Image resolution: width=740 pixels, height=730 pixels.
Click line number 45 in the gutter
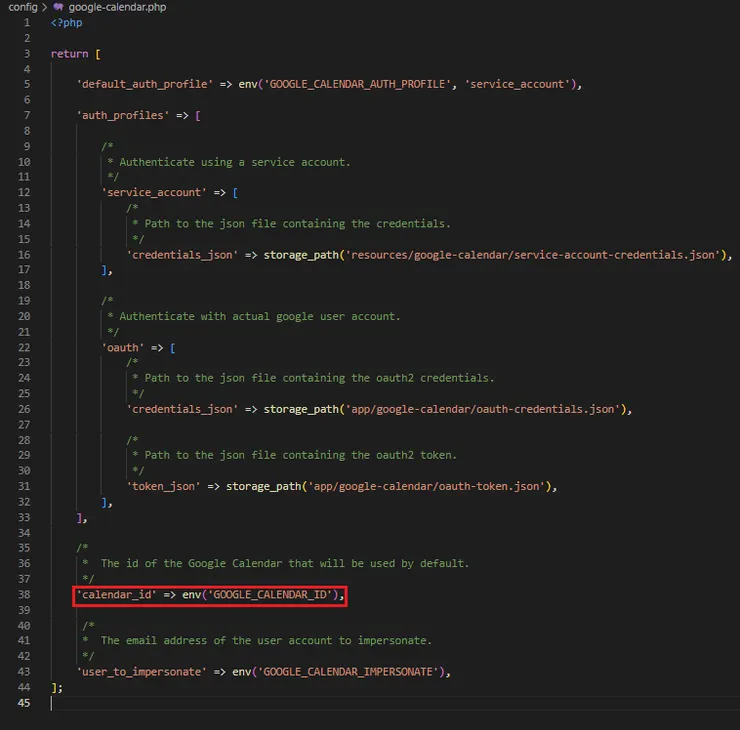tap(24, 703)
